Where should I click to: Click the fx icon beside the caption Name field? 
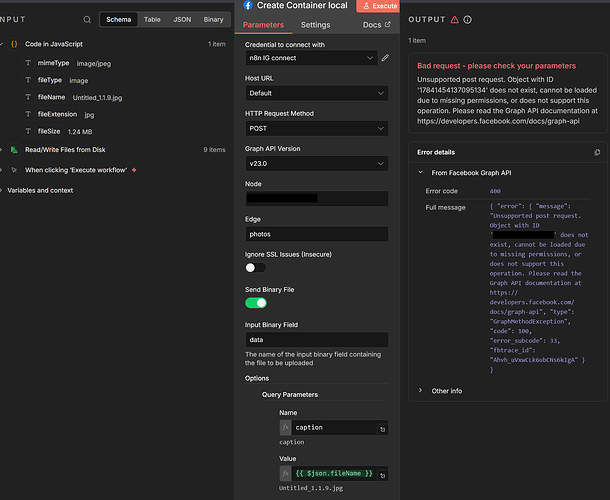[x=285, y=428]
